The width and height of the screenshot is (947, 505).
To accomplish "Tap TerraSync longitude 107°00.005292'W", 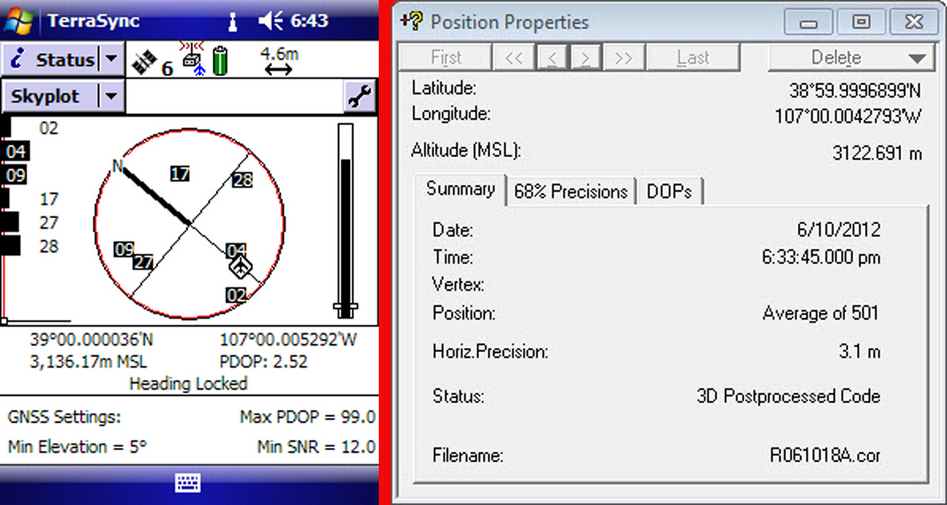I will (288, 339).
